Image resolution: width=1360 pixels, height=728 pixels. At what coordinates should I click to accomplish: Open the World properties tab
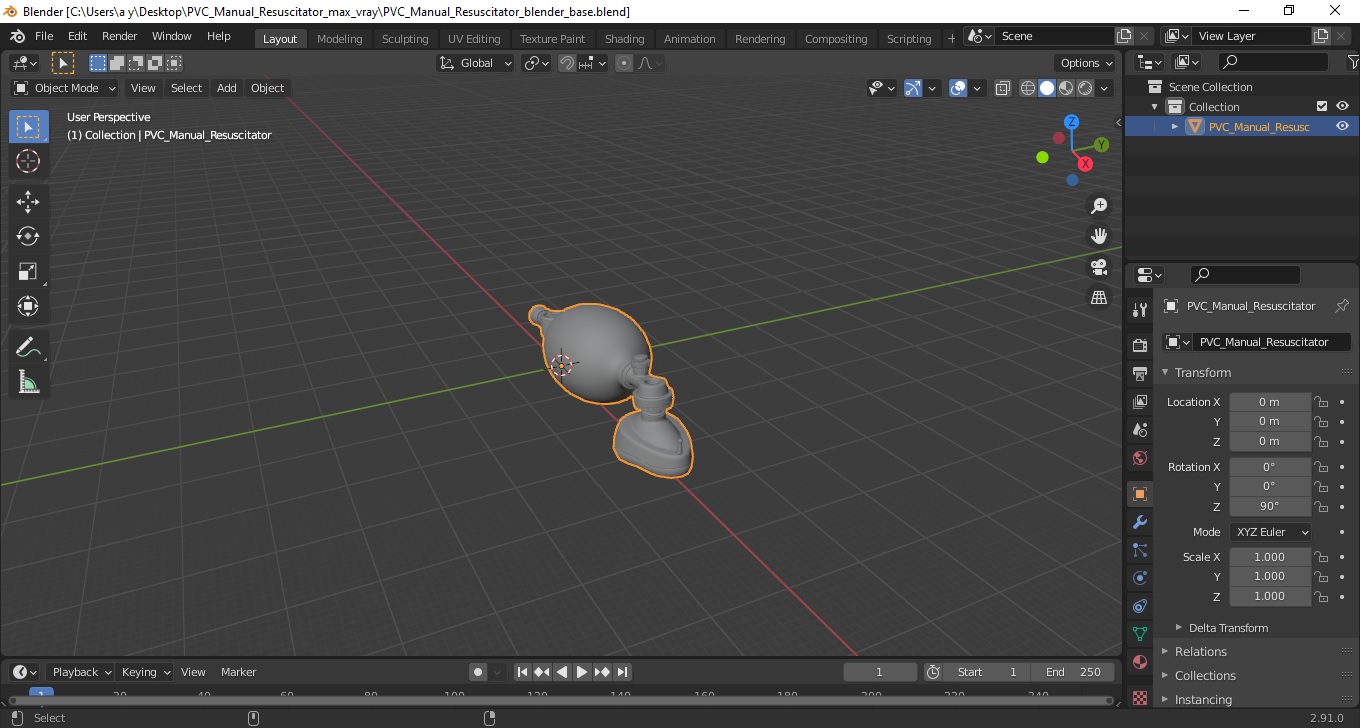tap(1139, 457)
